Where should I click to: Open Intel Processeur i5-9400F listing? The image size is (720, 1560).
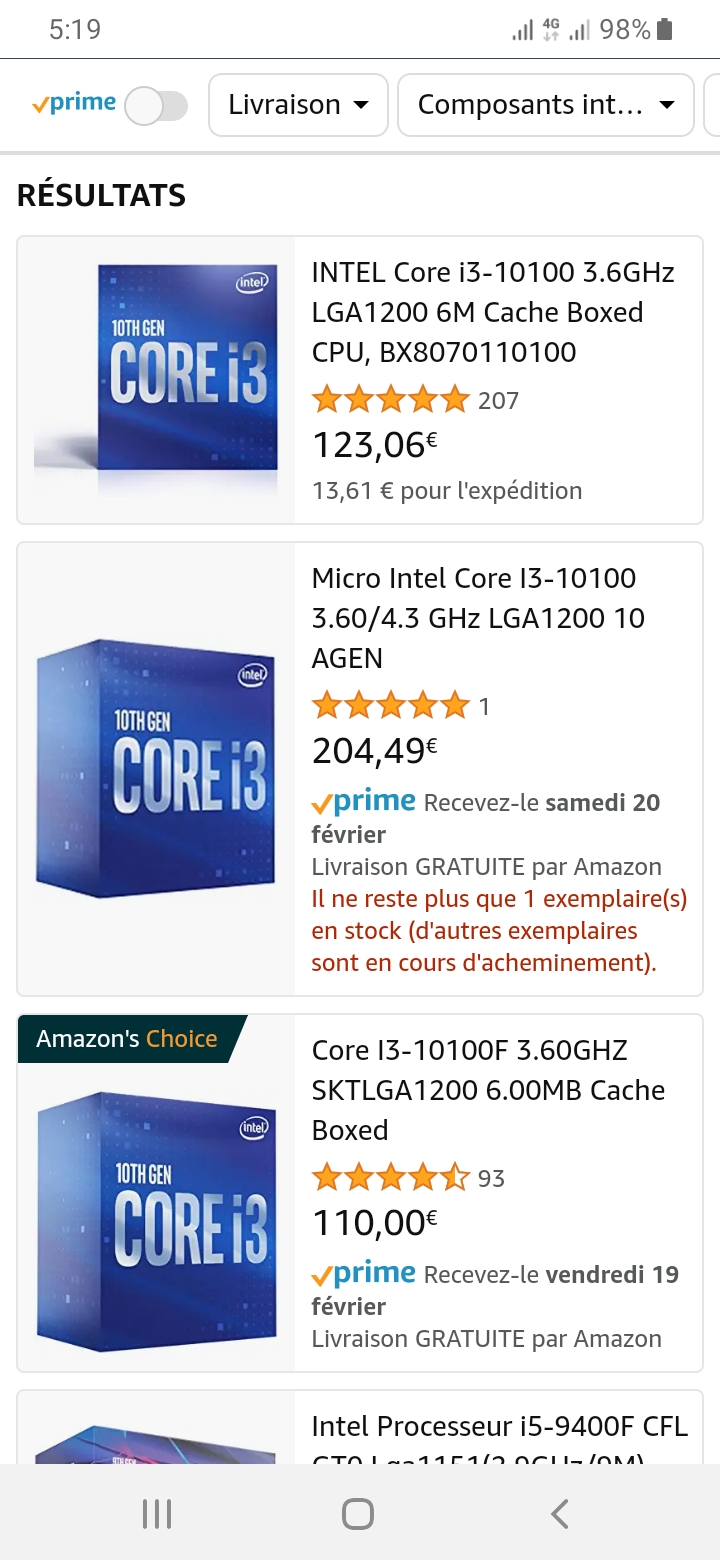[x=499, y=1427]
